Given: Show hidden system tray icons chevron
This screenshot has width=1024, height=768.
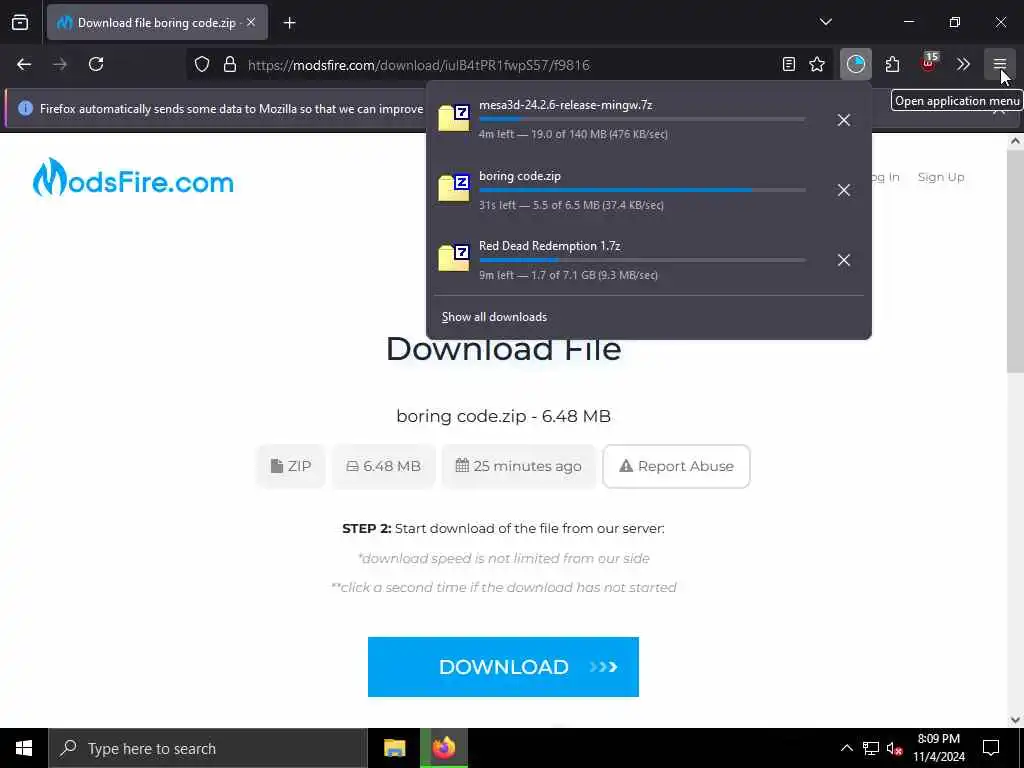Looking at the screenshot, I should (x=846, y=748).
